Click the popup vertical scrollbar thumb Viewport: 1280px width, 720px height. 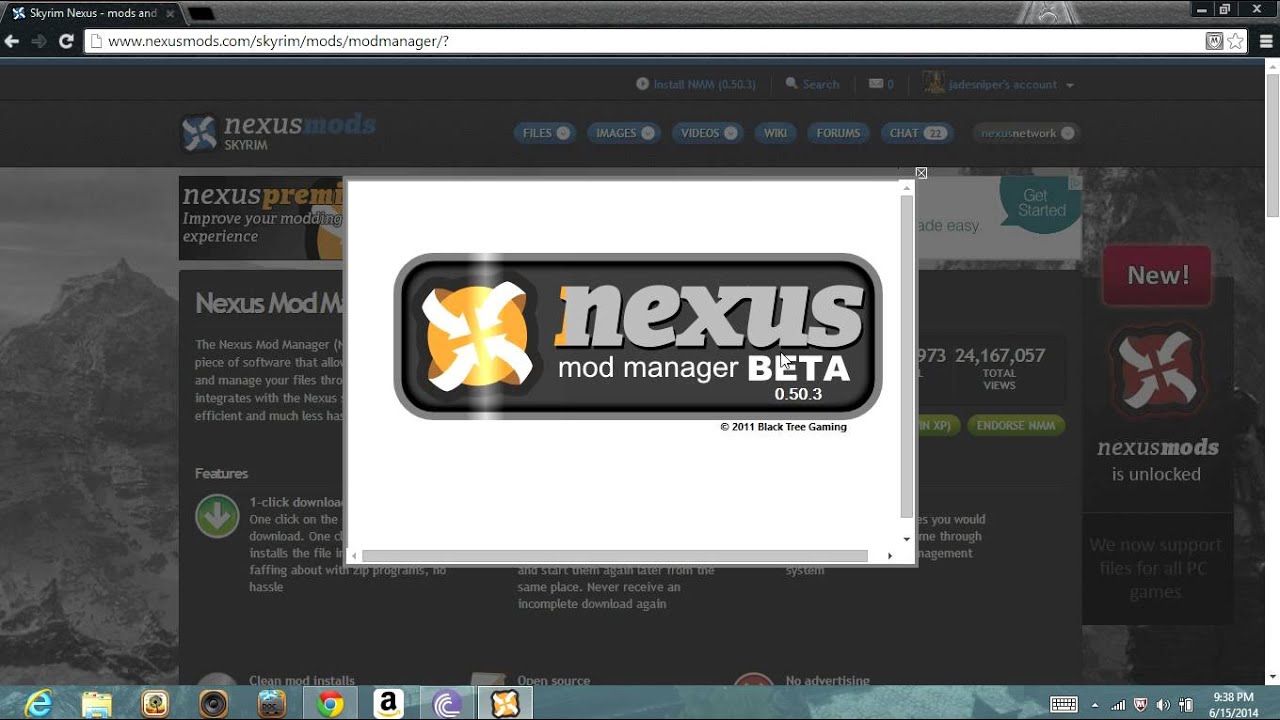coord(906,356)
